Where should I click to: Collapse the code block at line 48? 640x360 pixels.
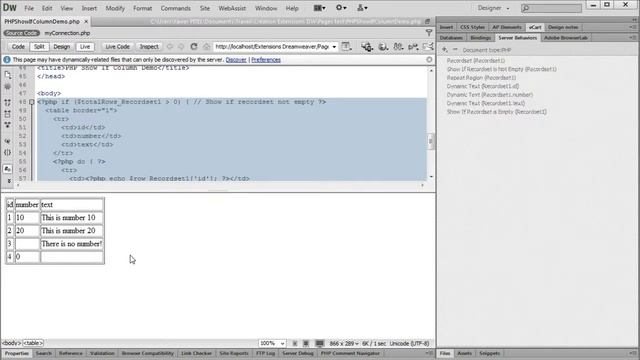pos(31,102)
